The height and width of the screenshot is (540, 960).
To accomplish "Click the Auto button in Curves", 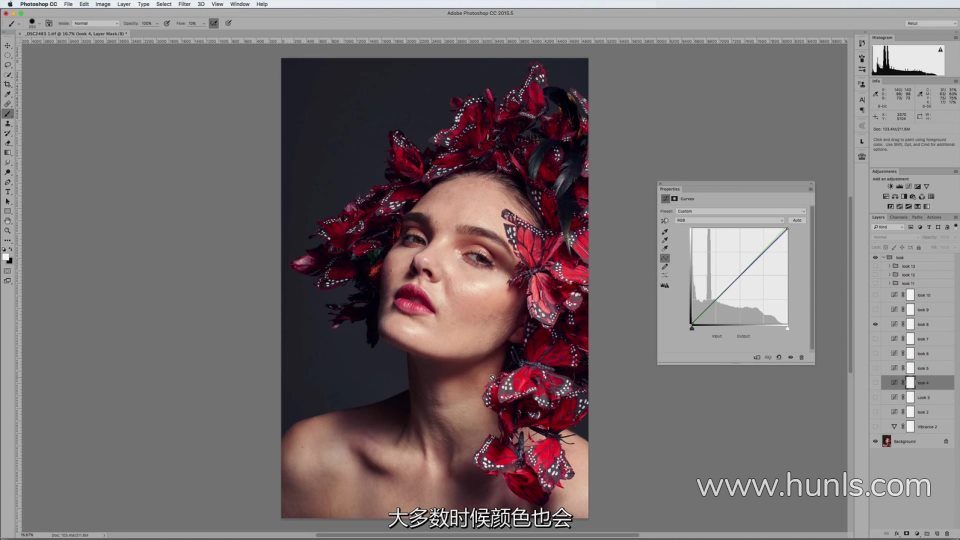I will click(797, 220).
